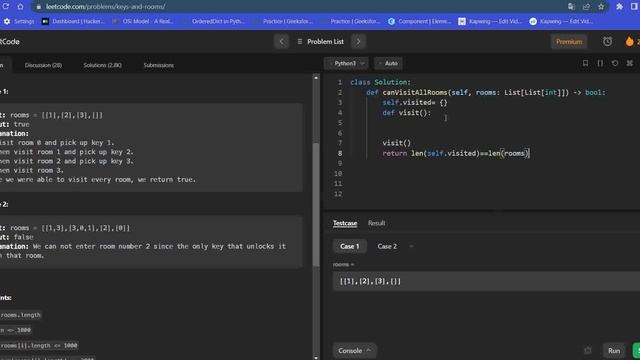Click the Run button
Image resolution: width=640 pixels, height=360 pixels.
pos(614,351)
